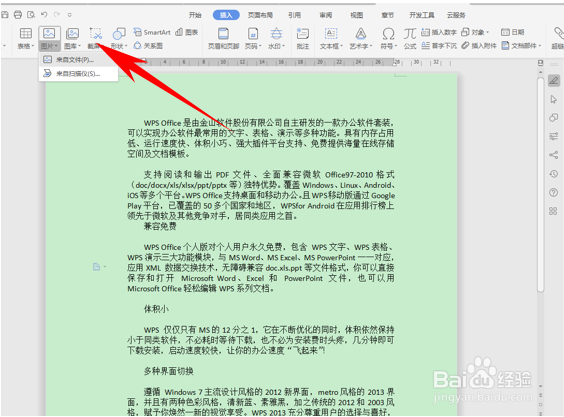The image size is (564, 417).
Task: Open the 视图 tab
Action: pos(356,15)
